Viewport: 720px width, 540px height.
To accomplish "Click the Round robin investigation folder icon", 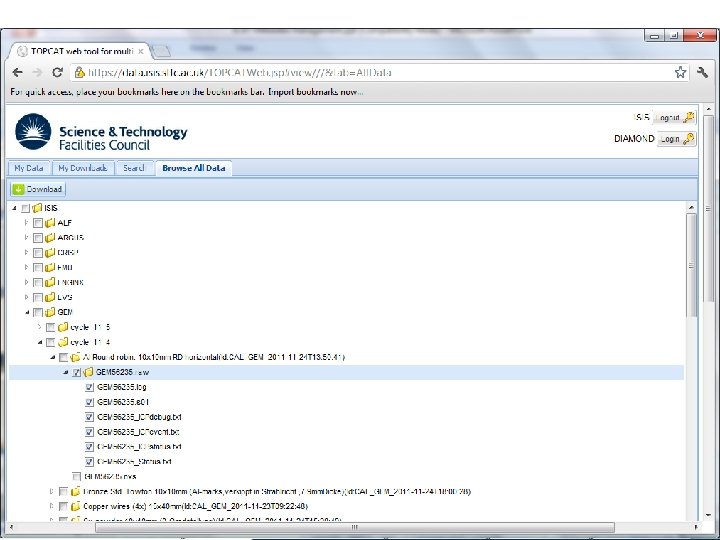I will coord(75,357).
